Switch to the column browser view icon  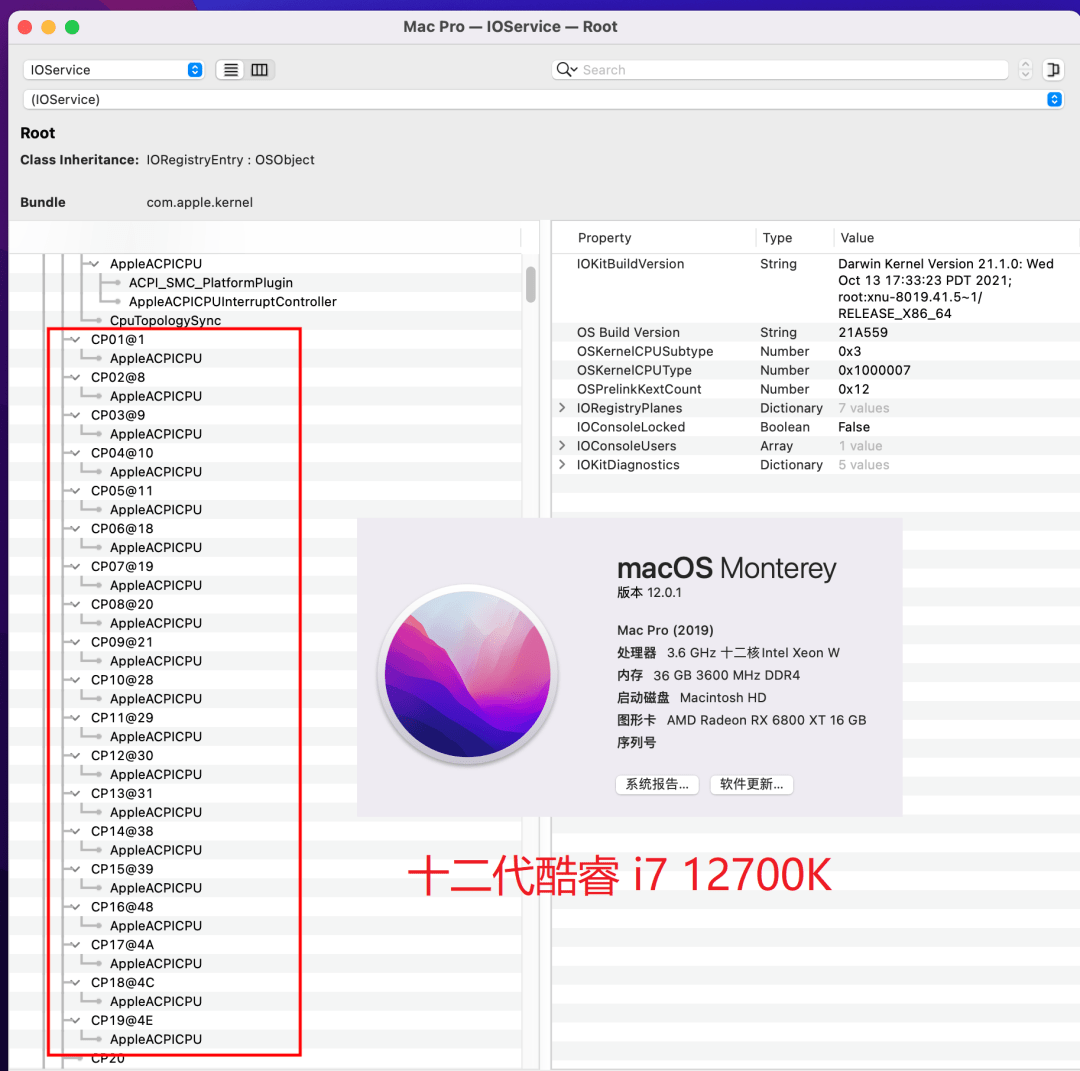click(260, 70)
